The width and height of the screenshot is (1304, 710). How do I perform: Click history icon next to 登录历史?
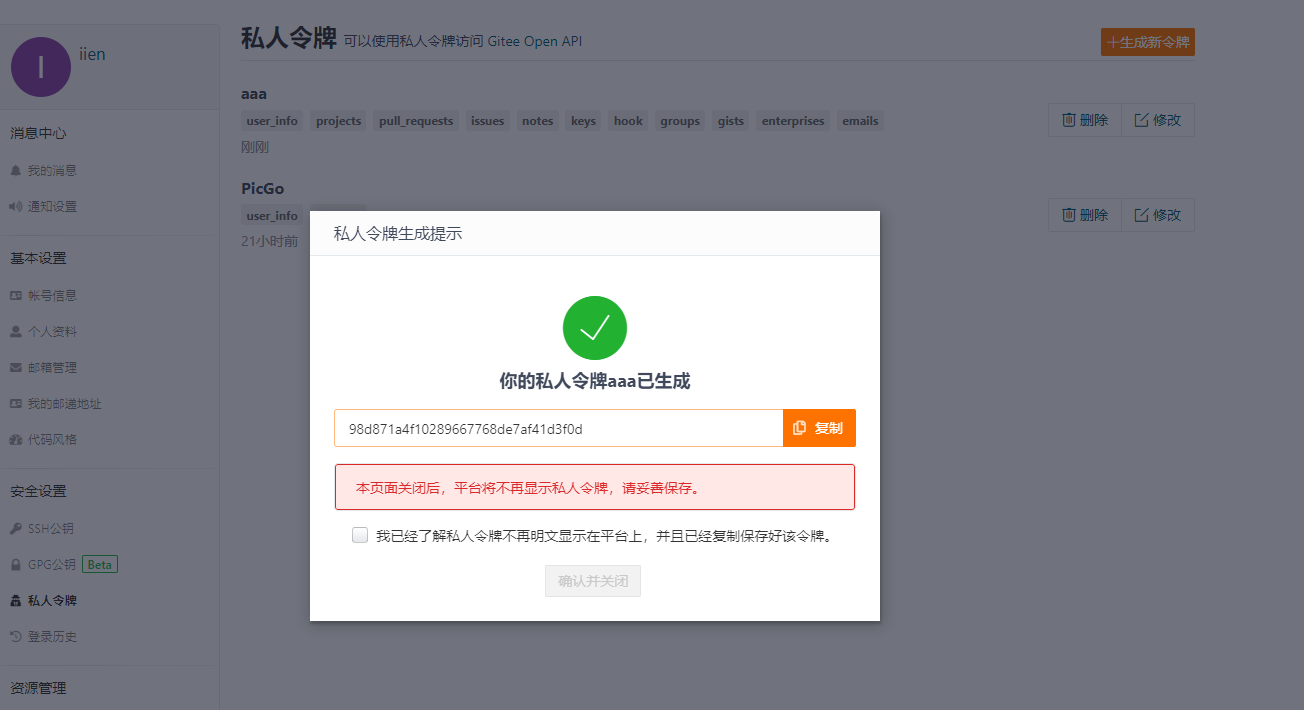click(x=15, y=637)
